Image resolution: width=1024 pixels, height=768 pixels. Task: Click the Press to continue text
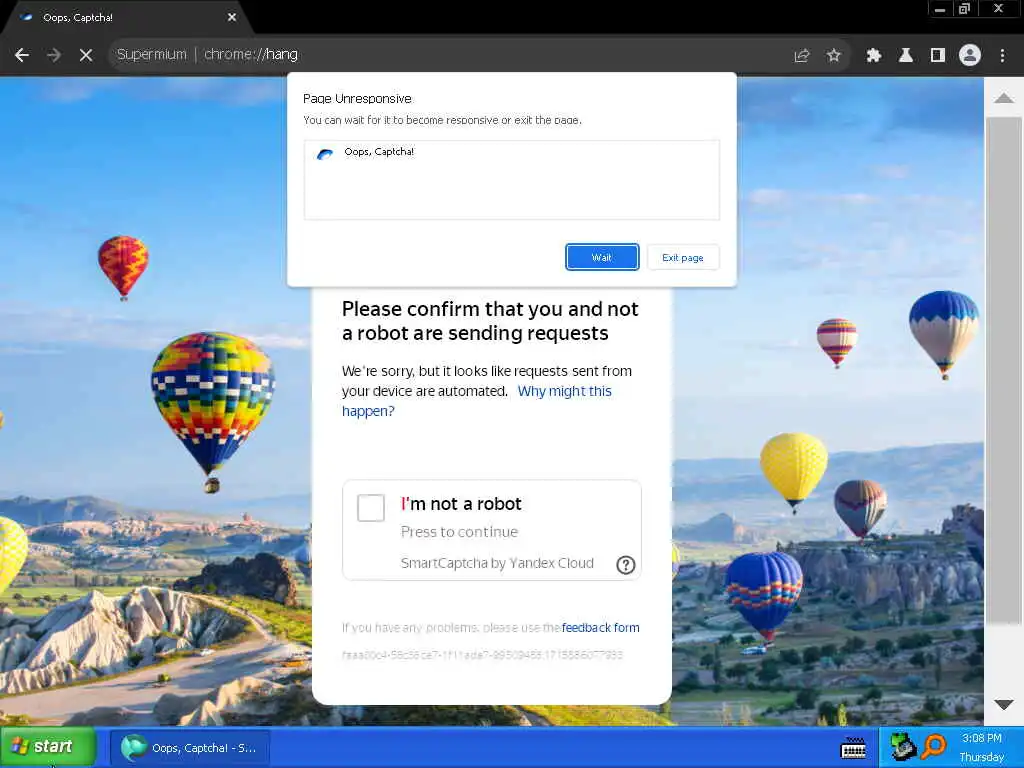(x=459, y=532)
